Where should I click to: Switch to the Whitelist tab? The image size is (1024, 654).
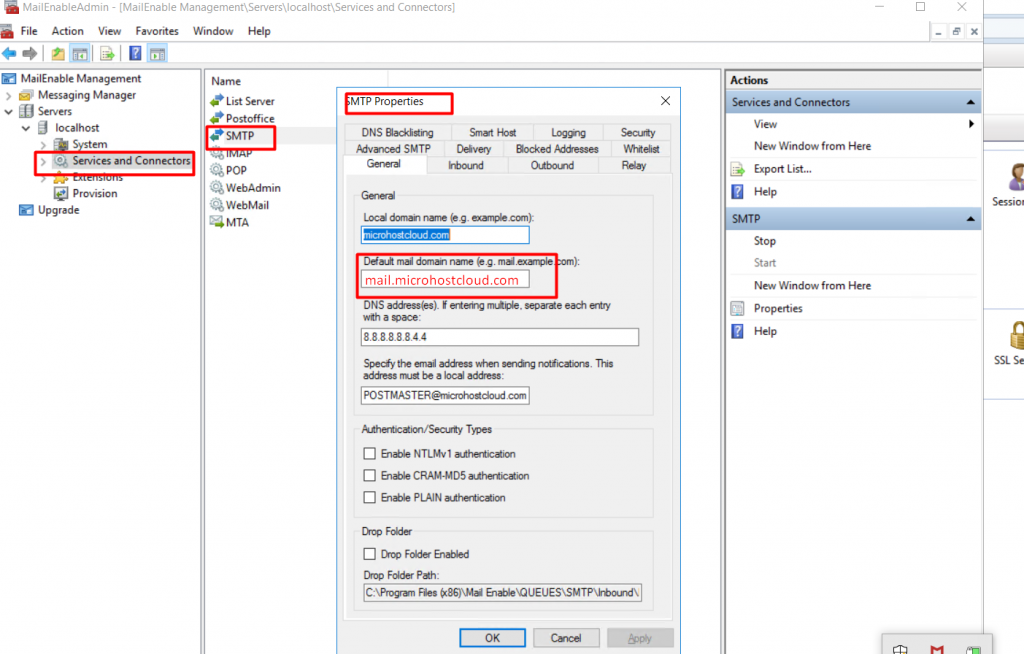coord(641,149)
